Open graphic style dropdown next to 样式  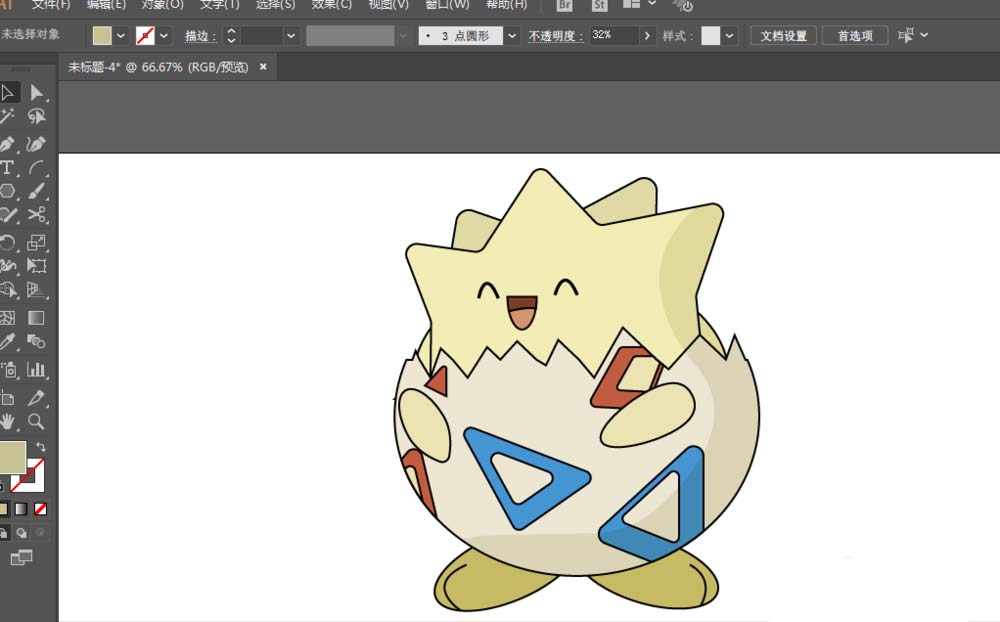click(729, 36)
